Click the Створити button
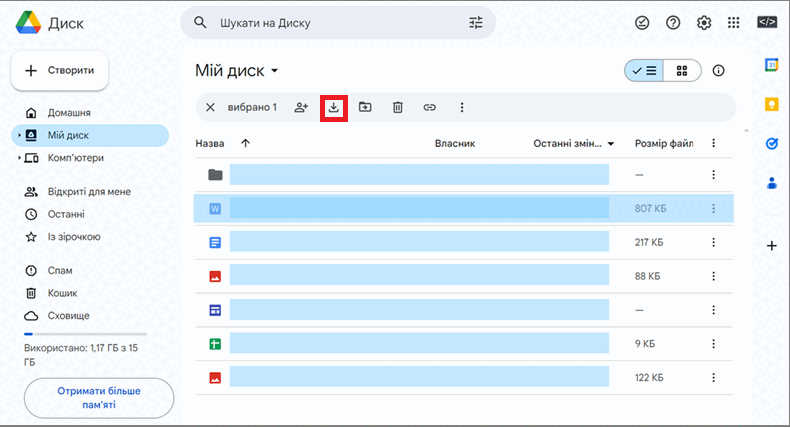This screenshot has height=428, width=790. pyautogui.click(x=59, y=71)
